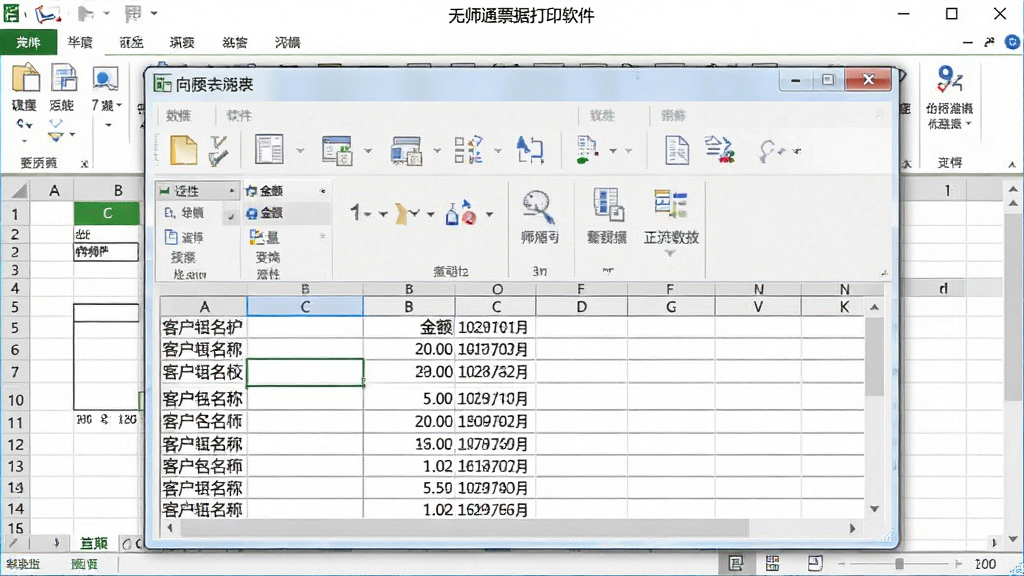Image resolution: width=1024 pixels, height=576 pixels.
Task: Select column header K in the dialog grid
Action: [833, 306]
